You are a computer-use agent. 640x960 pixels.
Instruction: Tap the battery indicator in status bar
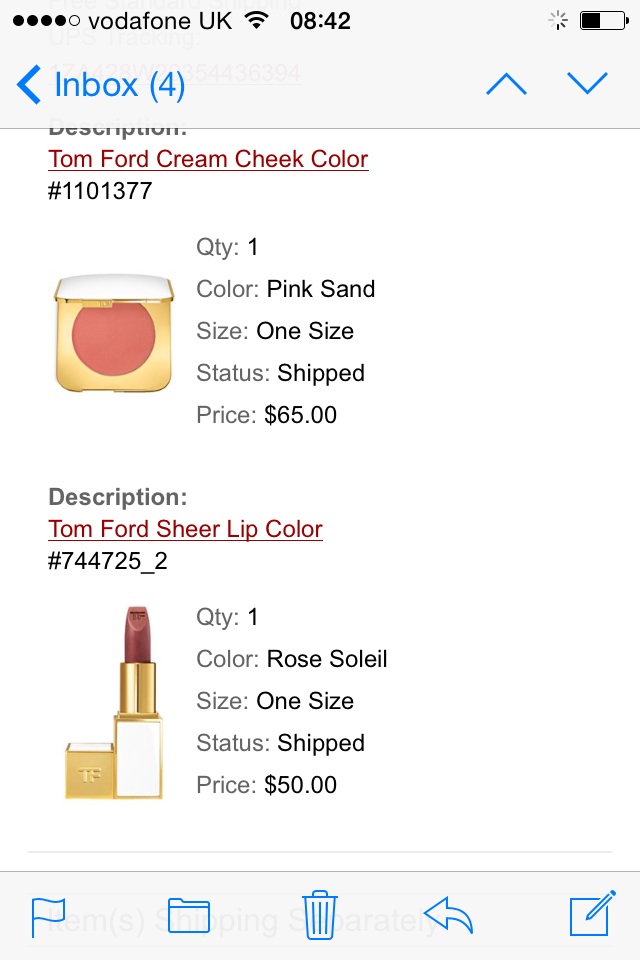604,21
